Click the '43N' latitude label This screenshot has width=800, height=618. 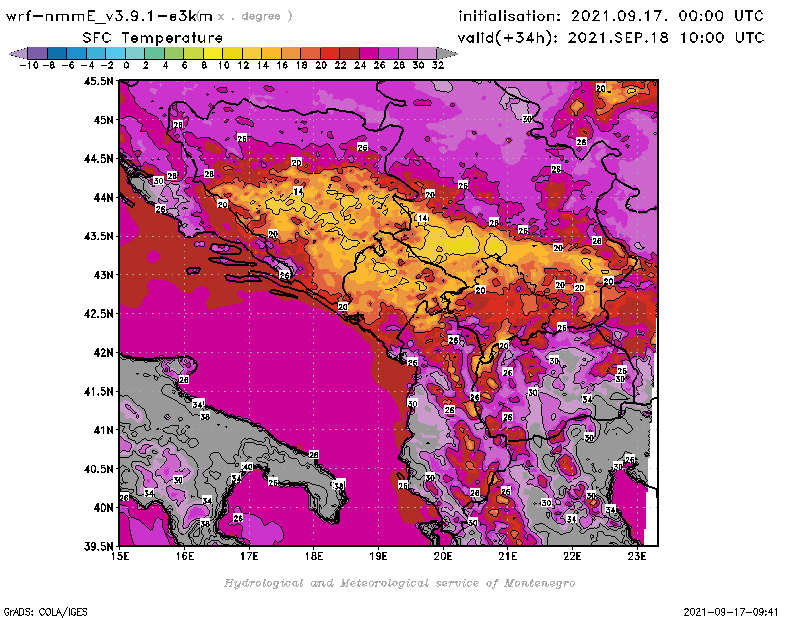pos(103,275)
